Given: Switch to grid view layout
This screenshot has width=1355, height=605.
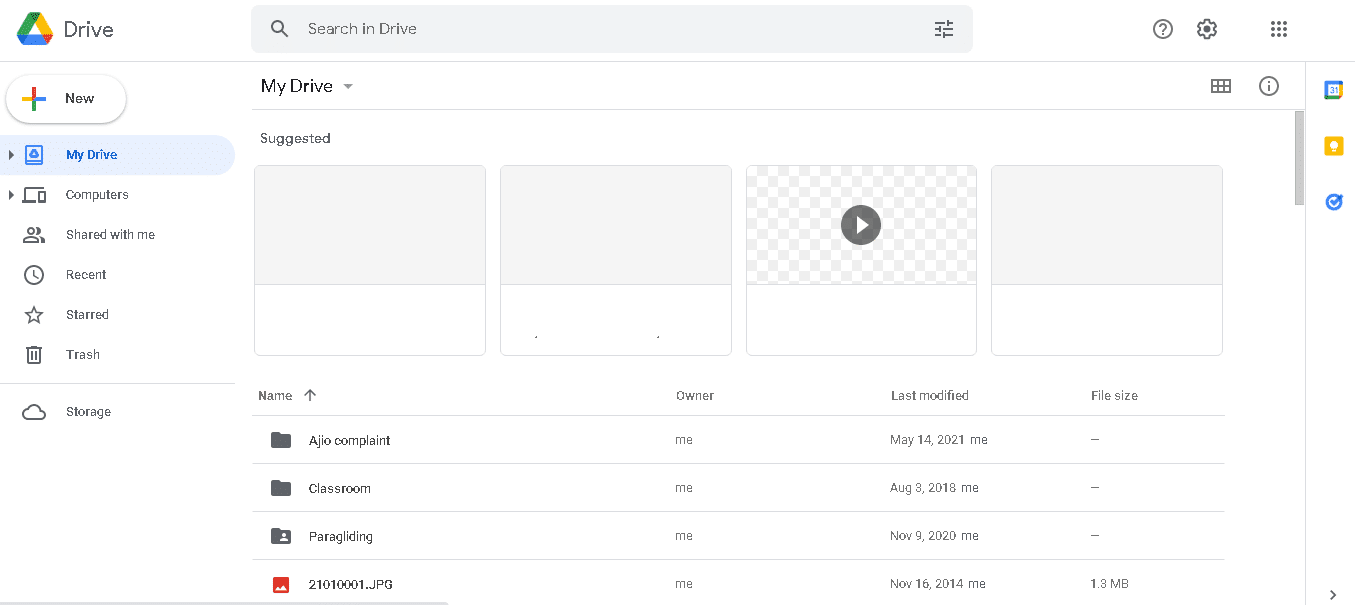Looking at the screenshot, I should 1220,86.
